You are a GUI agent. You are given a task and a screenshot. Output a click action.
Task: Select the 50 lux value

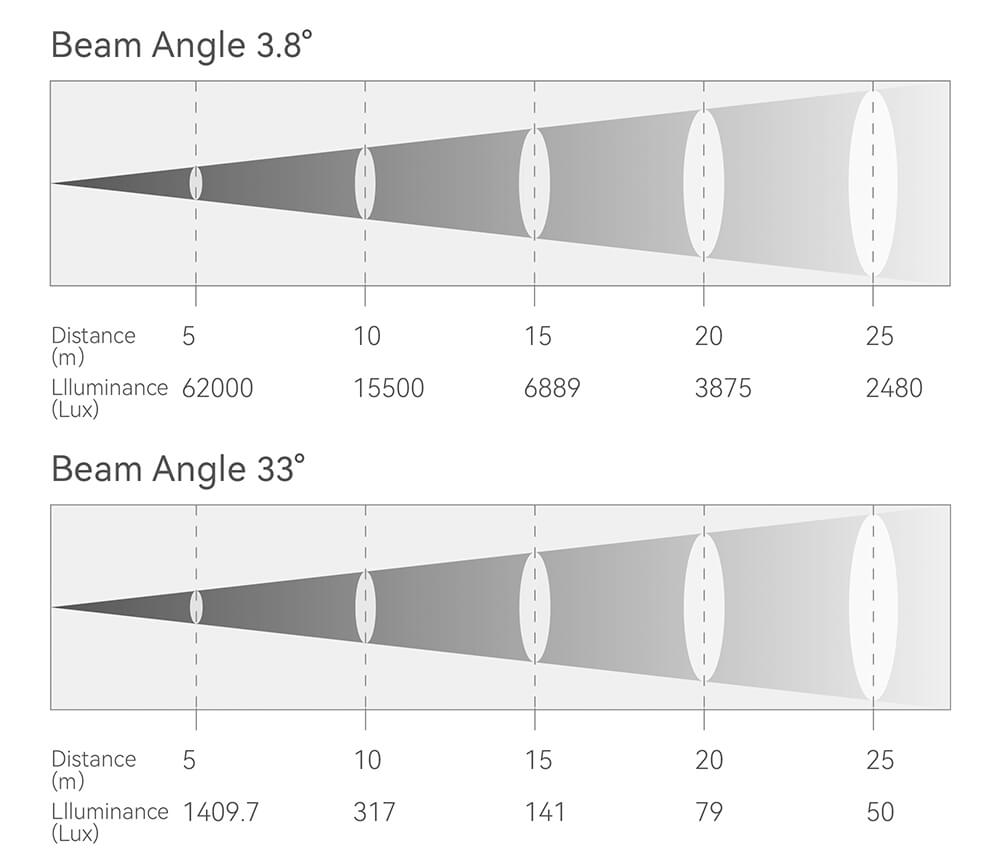pyautogui.click(x=880, y=812)
